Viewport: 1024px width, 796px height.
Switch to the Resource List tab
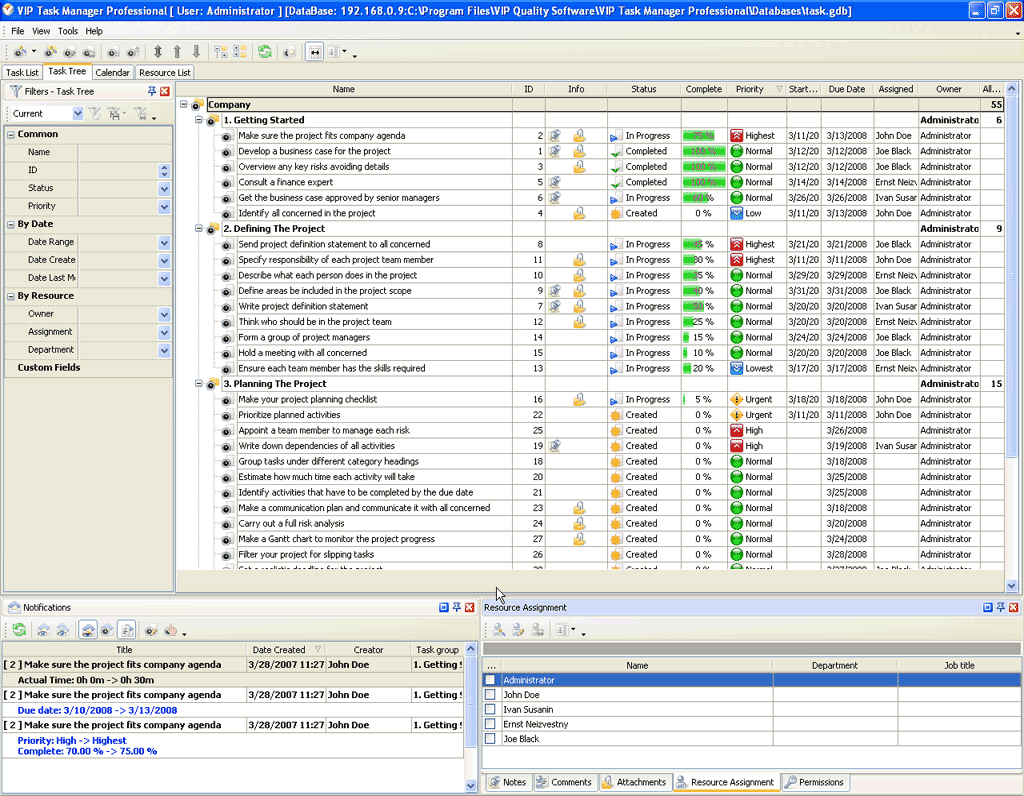(165, 72)
